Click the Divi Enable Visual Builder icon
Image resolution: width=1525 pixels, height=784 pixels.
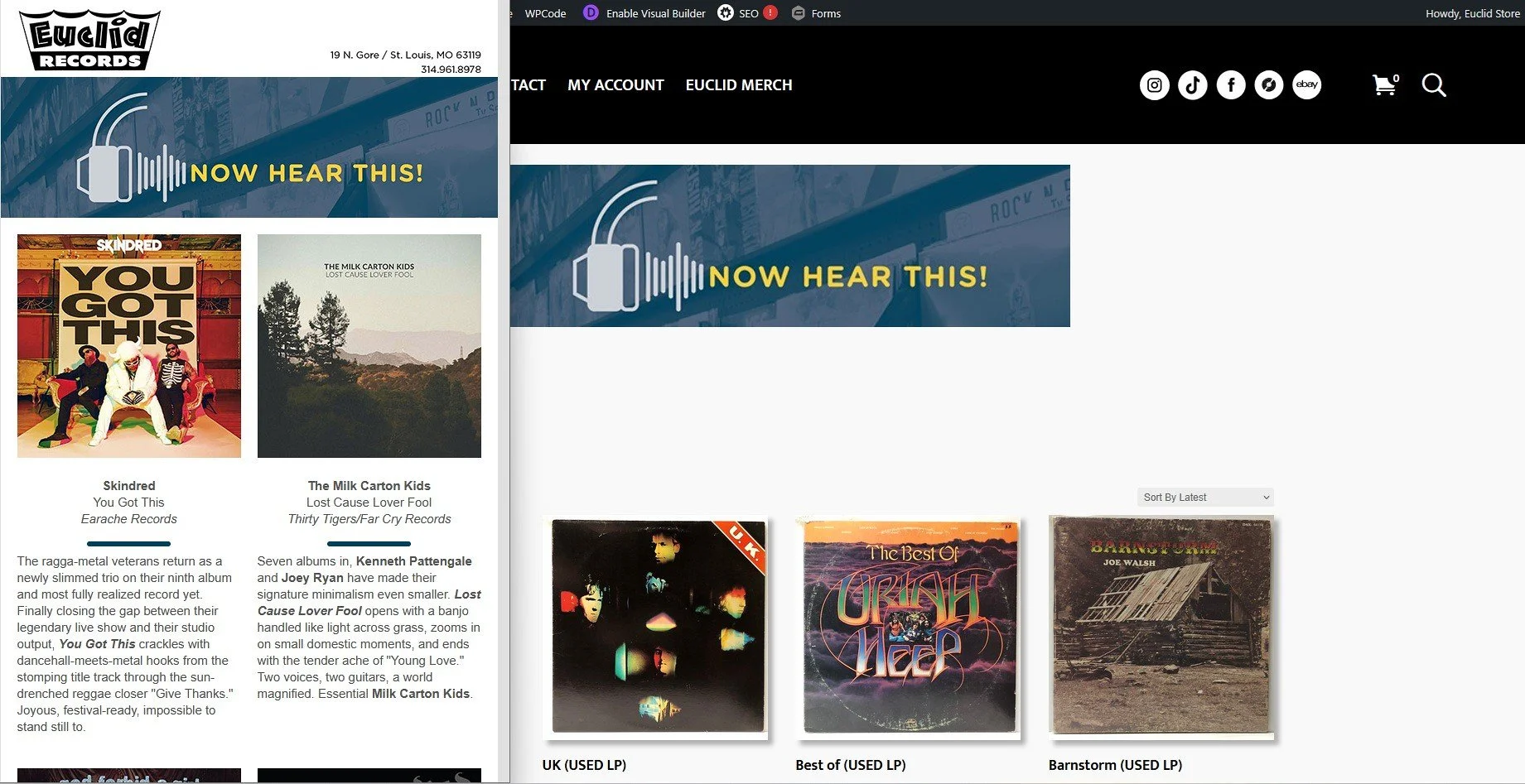click(591, 13)
